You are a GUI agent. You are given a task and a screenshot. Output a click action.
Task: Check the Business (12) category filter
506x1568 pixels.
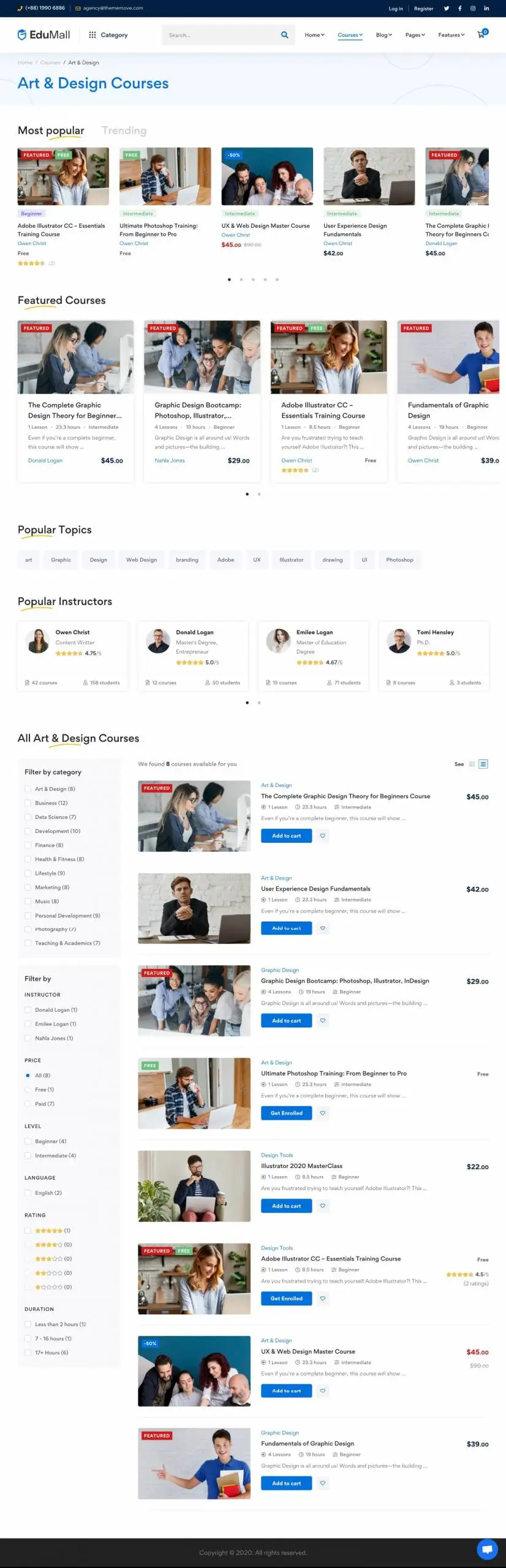28,803
